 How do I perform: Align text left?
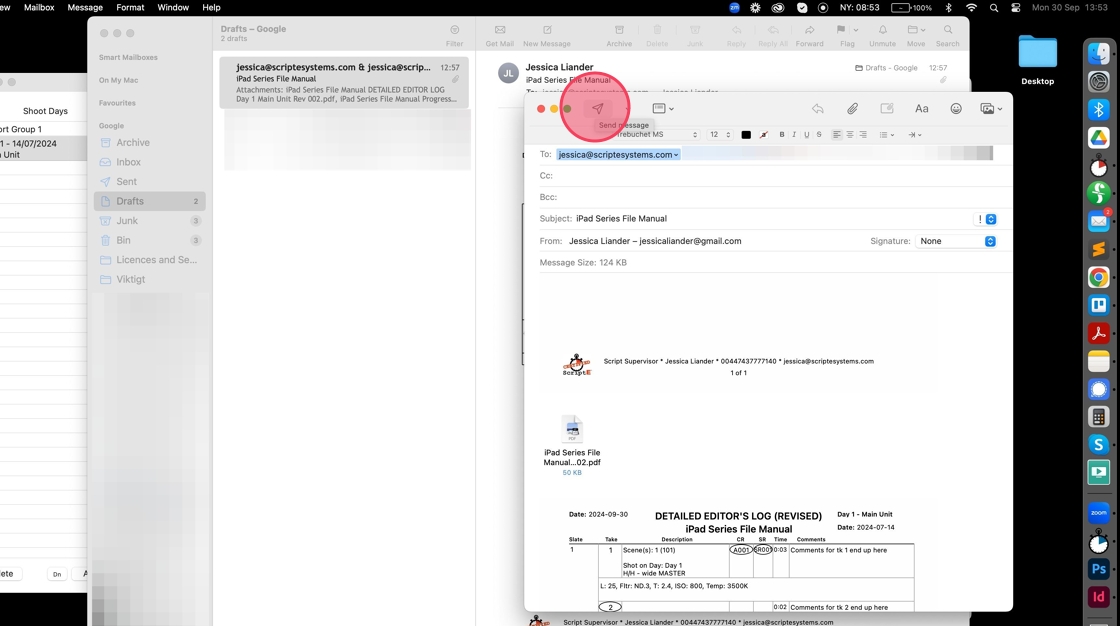836,134
